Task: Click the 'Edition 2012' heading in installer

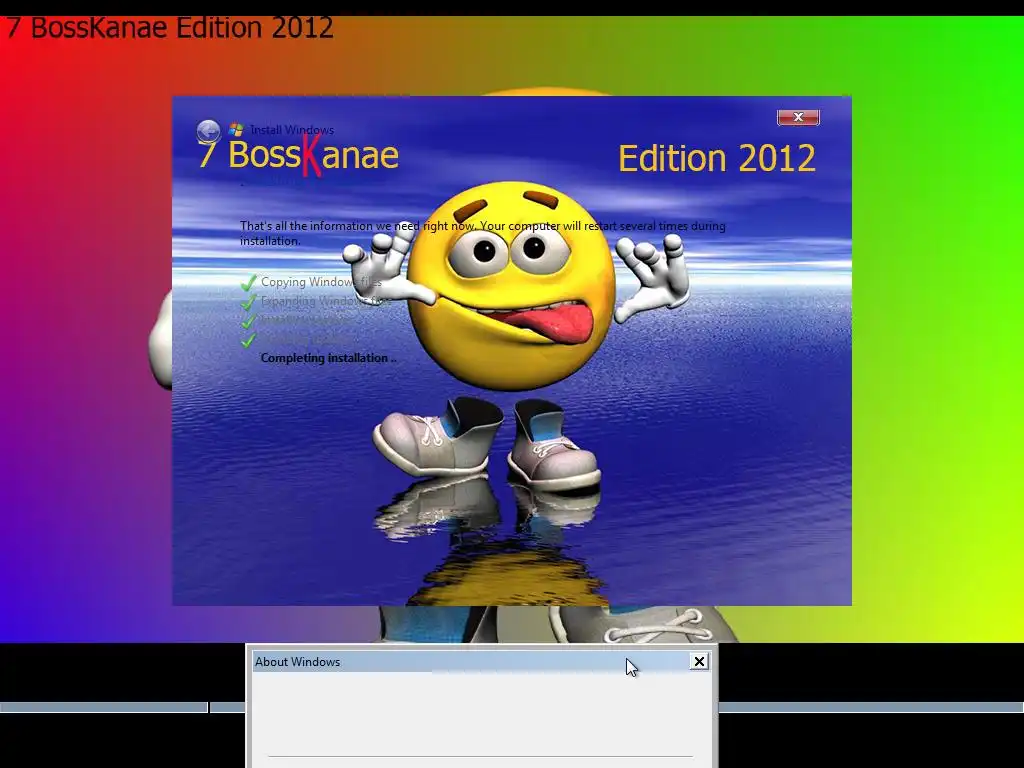Action: pyautogui.click(x=716, y=159)
